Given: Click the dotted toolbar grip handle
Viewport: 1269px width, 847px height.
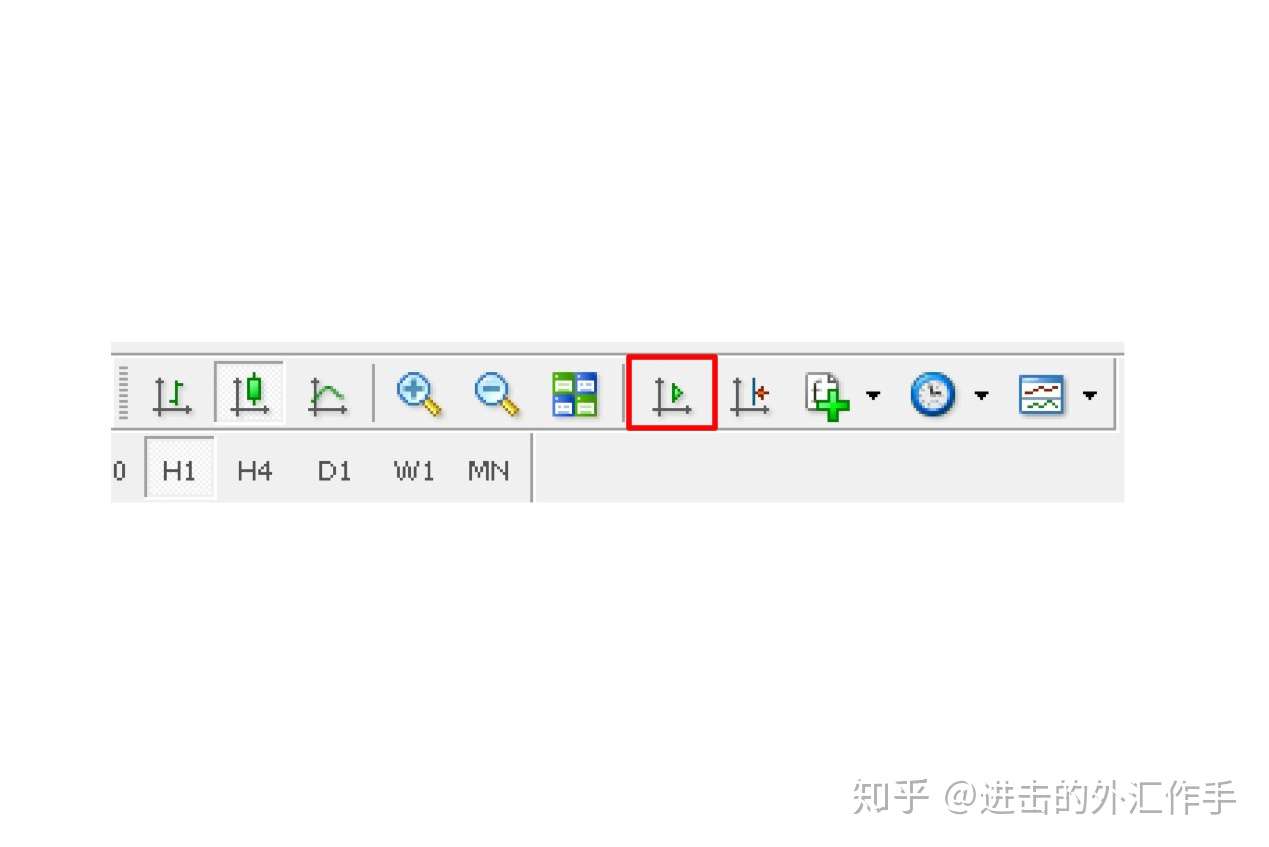Looking at the screenshot, I should [124, 394].
